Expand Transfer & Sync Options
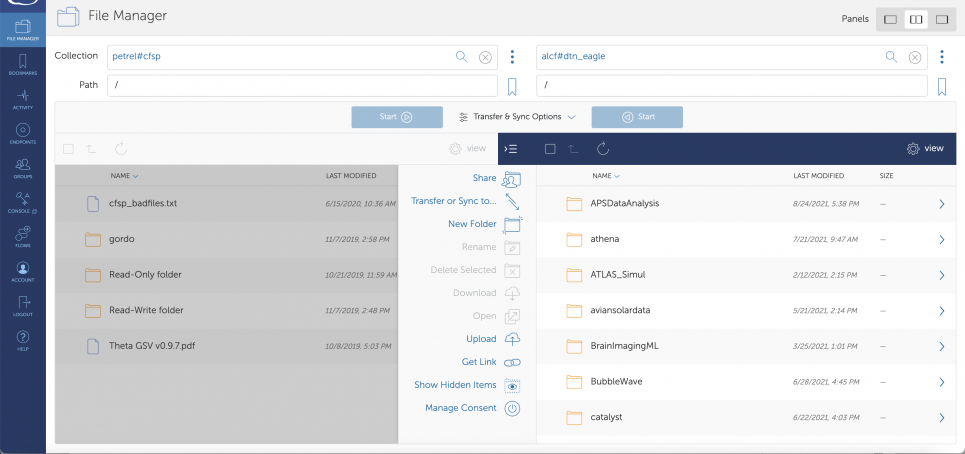This screenshot has width=965, height=454. (x=517, y=117)
